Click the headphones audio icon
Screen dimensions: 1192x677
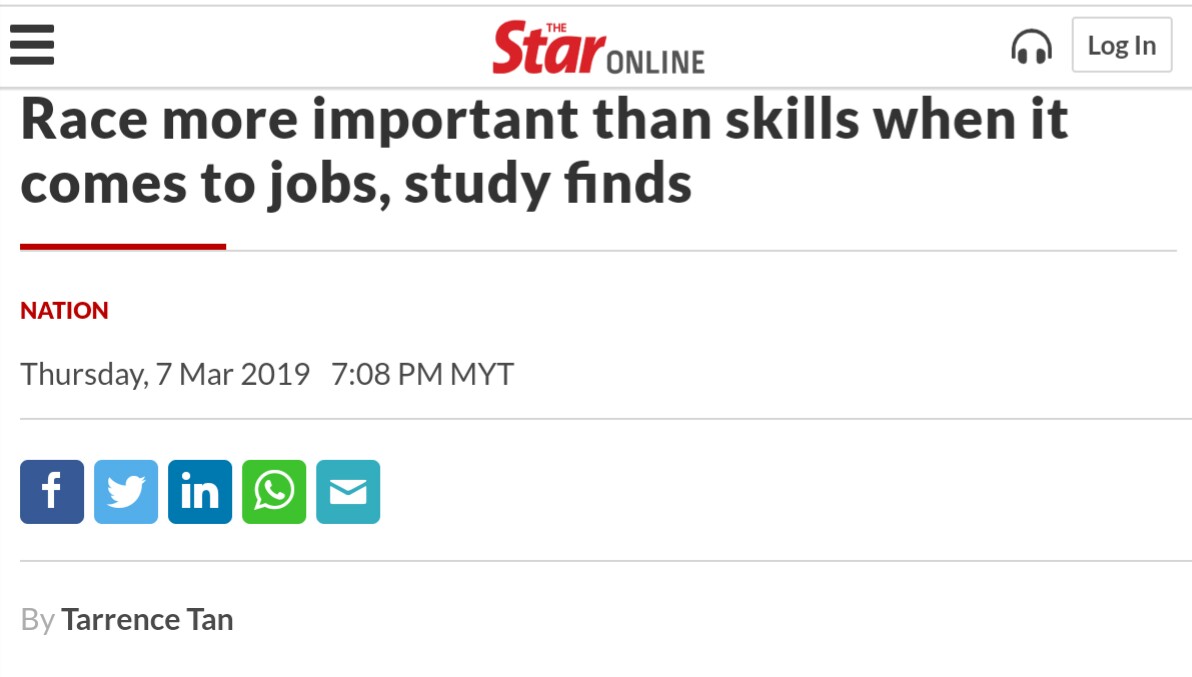pos(1032,46)
